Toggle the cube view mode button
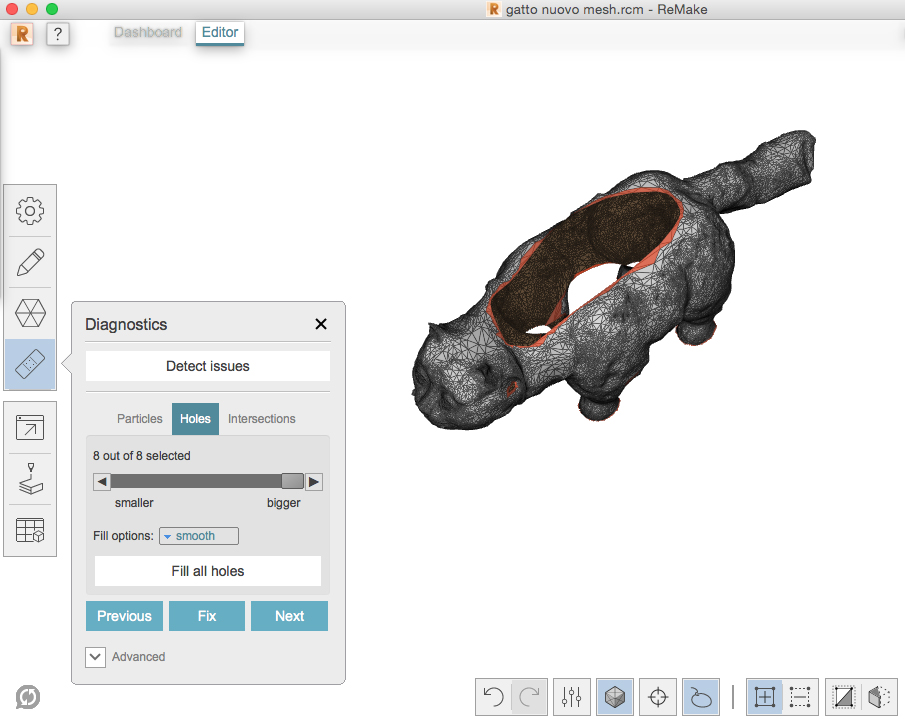Image resolution: width=905 pixels, height=719 pixels. (615, 697)
